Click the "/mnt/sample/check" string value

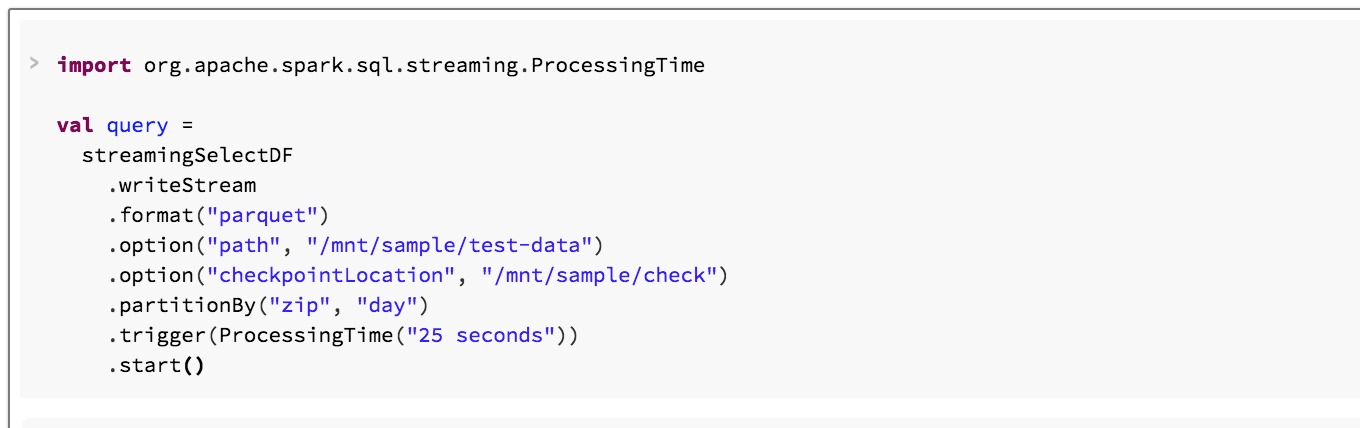pos(599,276)
